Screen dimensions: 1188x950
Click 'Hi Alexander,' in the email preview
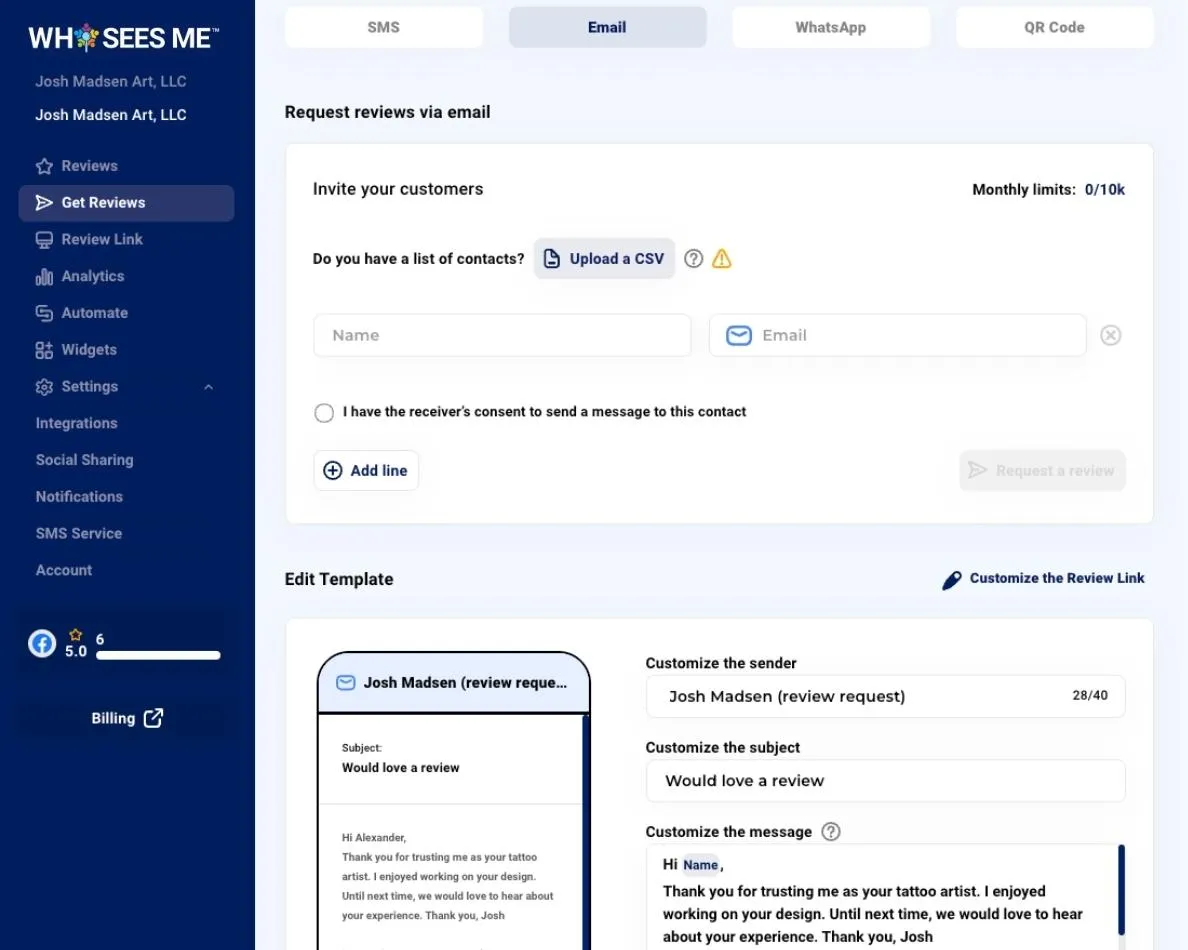pyautogui.click(x=374, y=838)
